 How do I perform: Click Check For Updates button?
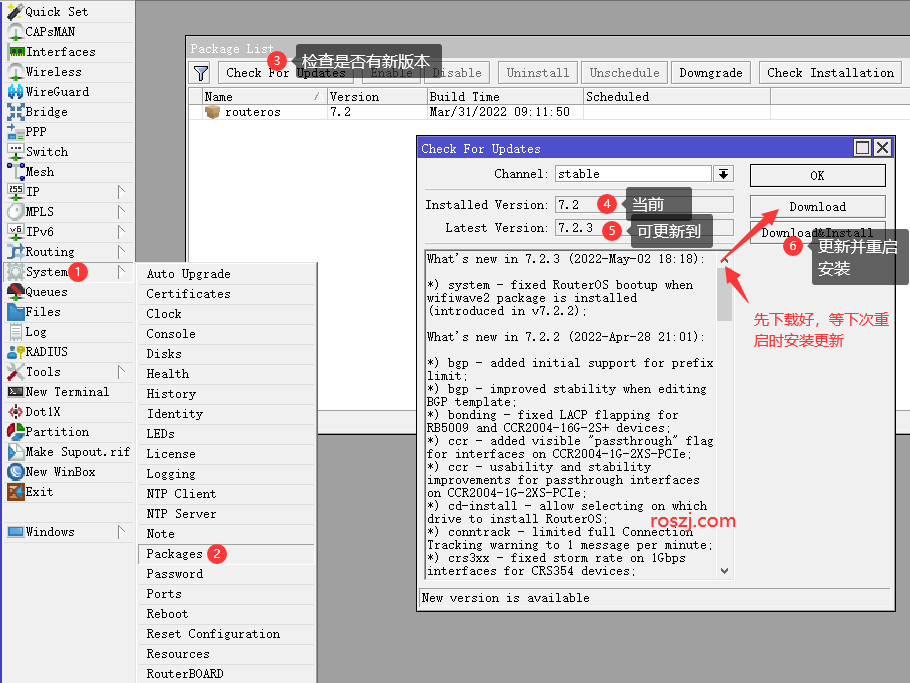286,73
